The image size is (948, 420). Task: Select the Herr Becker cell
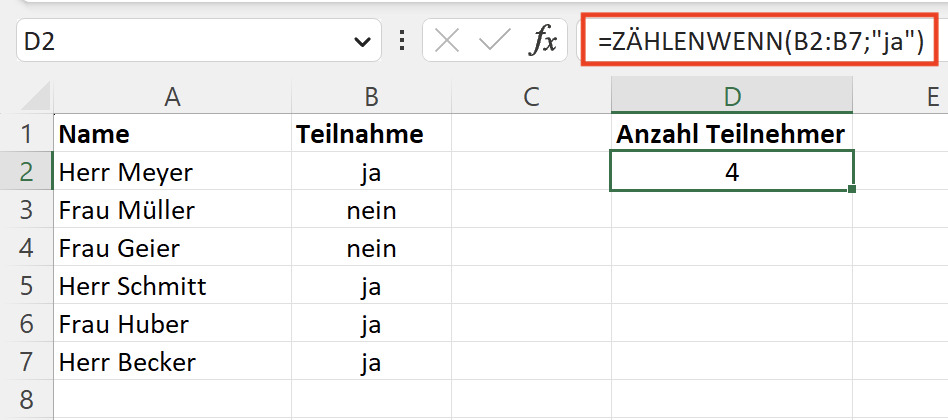[x=172, y=362]
